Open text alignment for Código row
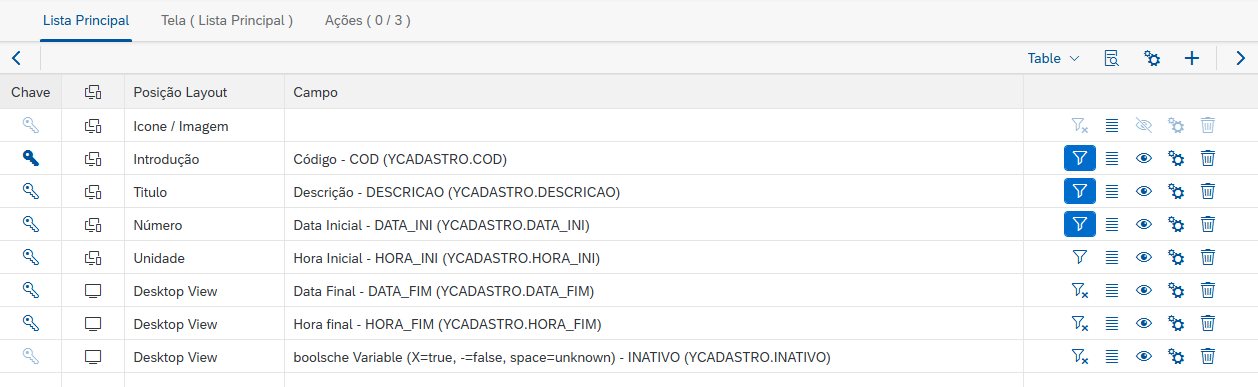Image resolution: width=1258 pixels, height=387 pixels. (1112, 158)
